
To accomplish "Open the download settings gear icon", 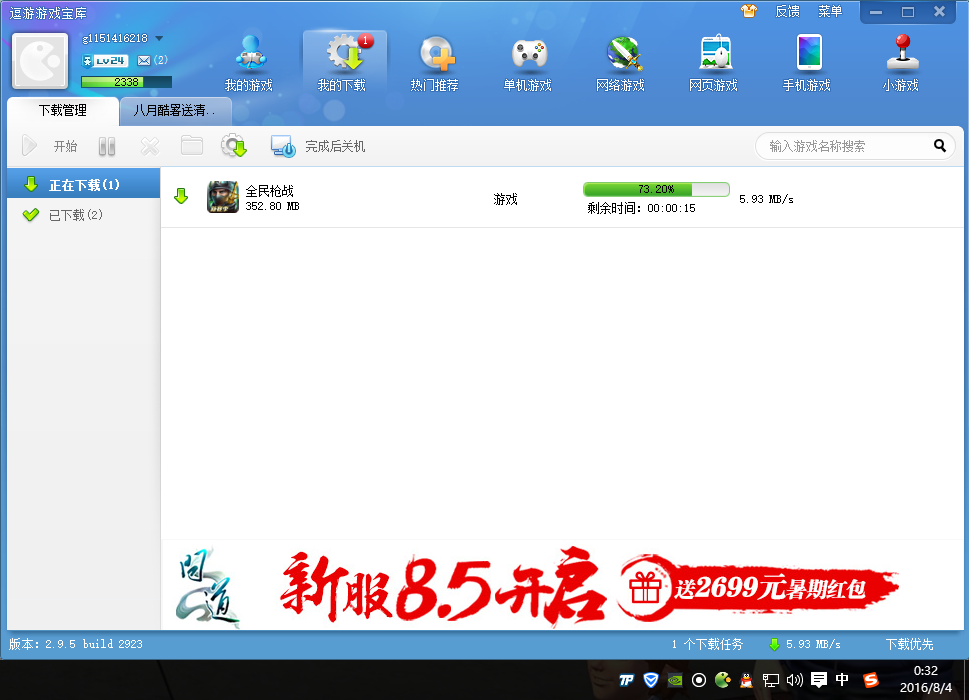I will (x=234, y=146).
